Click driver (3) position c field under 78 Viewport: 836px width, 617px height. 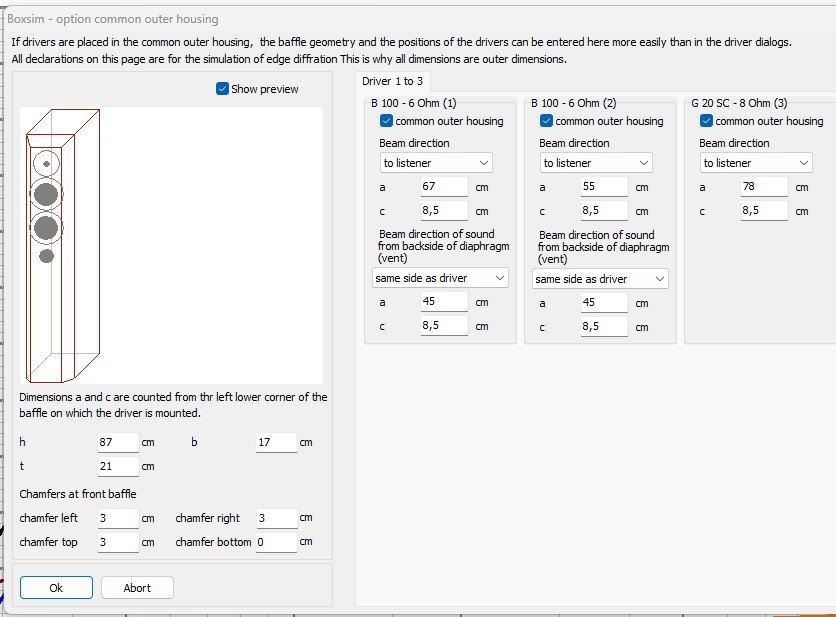point(764,211)
